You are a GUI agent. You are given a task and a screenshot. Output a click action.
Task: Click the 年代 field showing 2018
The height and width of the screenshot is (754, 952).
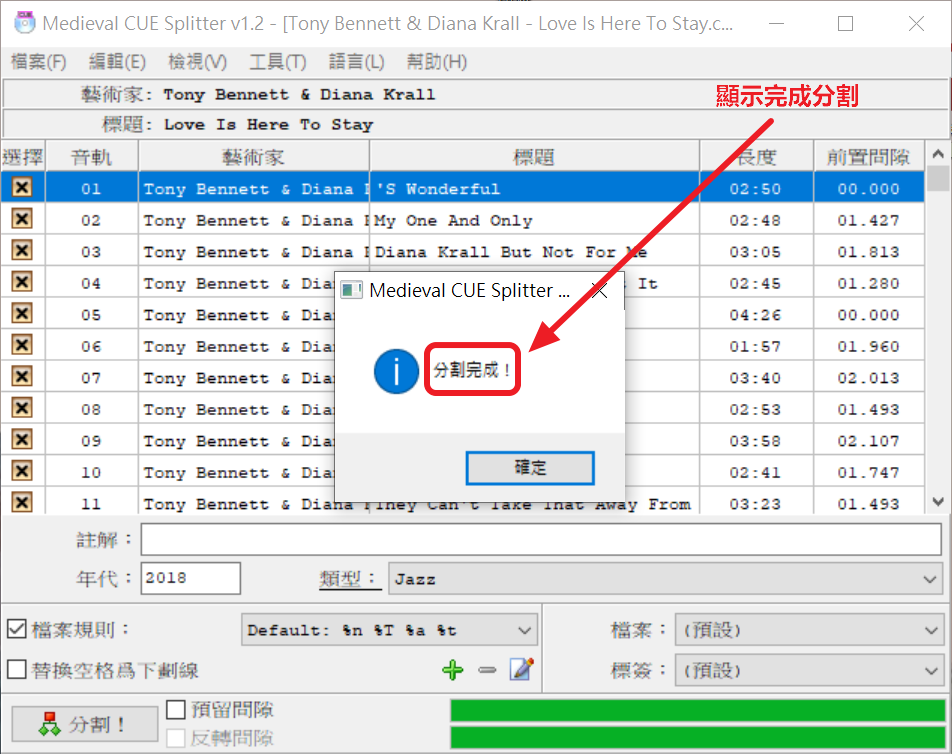191,578
